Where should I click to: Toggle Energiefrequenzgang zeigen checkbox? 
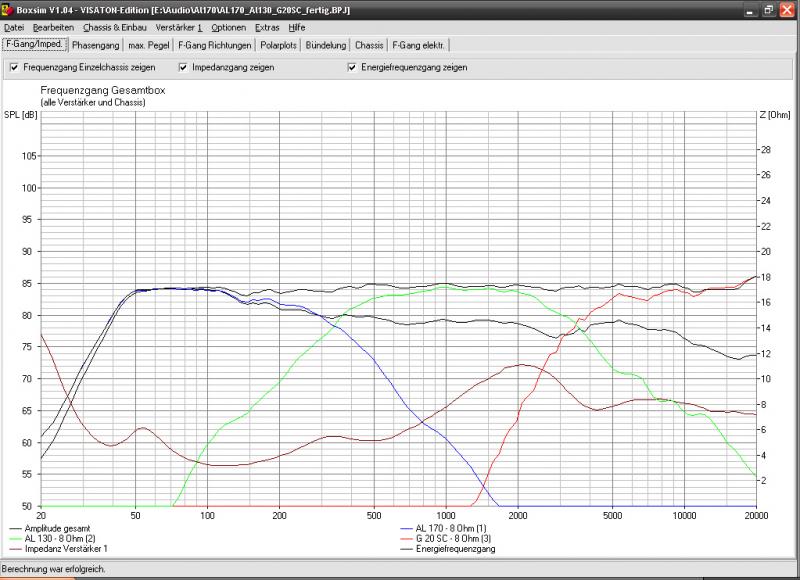(352, 67)
